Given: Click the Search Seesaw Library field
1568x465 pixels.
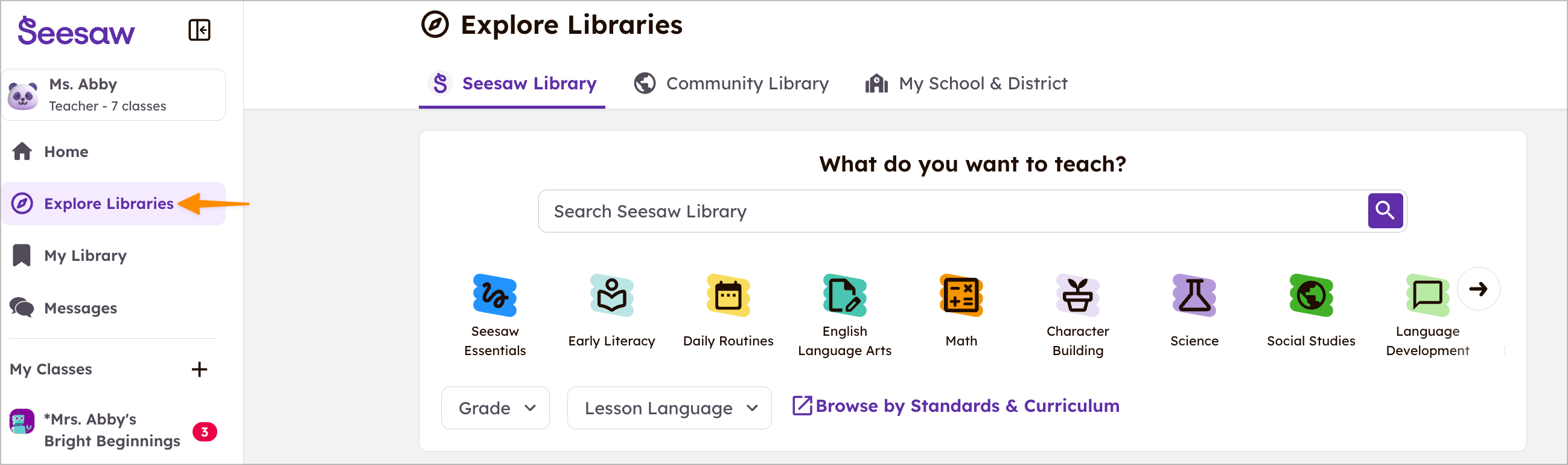Looking at the screenshot, I should click(x=949, y=211).
